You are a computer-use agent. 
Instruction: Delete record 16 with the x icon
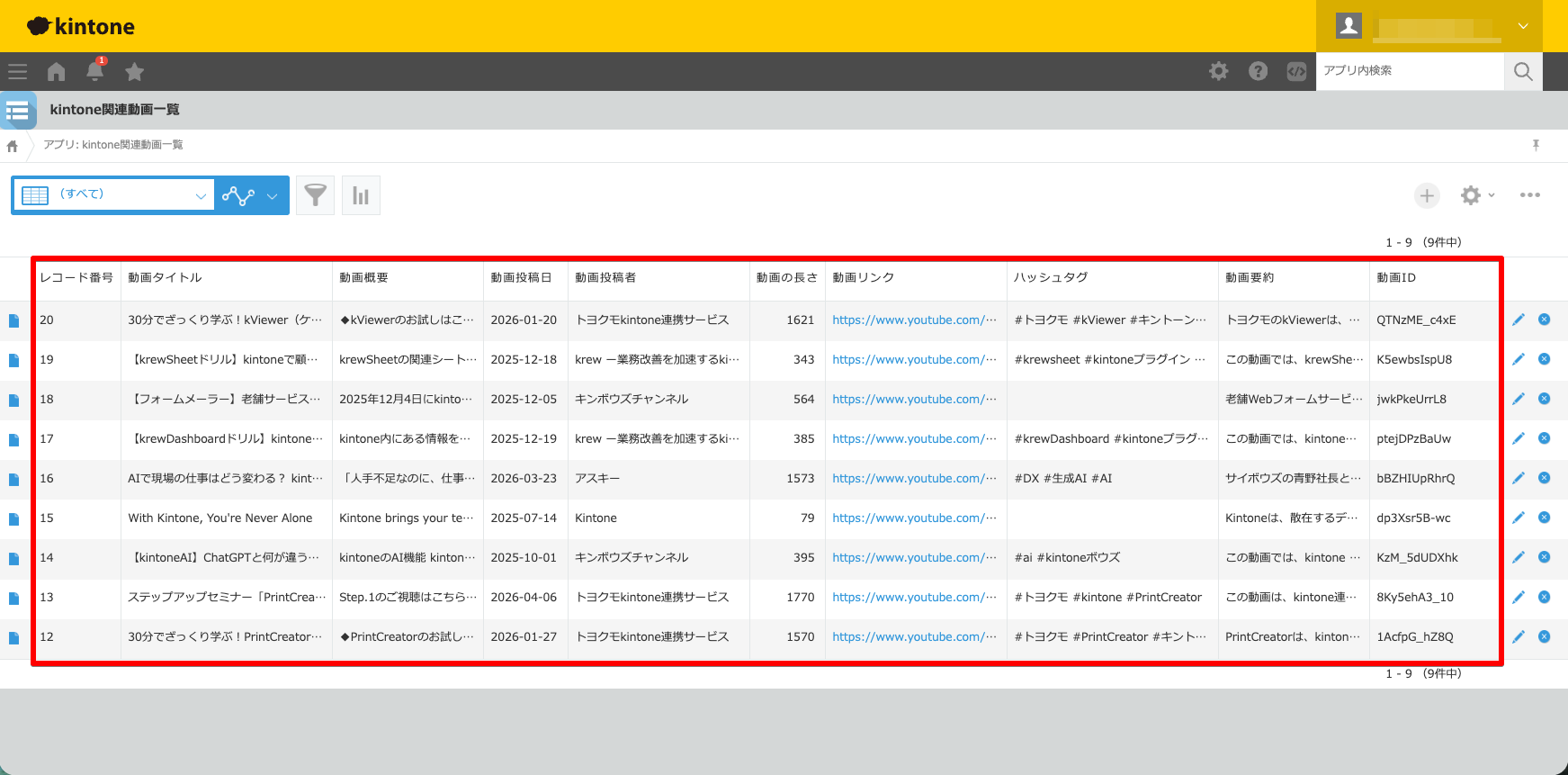pos(1545,478)
